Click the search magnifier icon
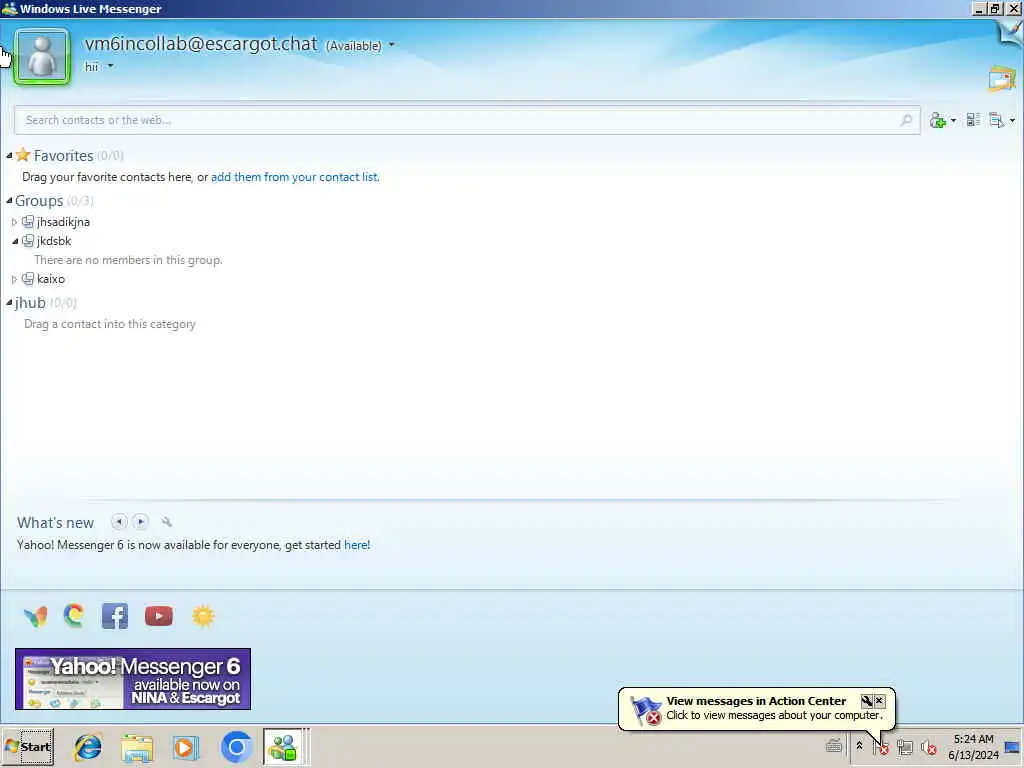The height and width of the screenshot is (768, 1024). click(x=906, y=120)
